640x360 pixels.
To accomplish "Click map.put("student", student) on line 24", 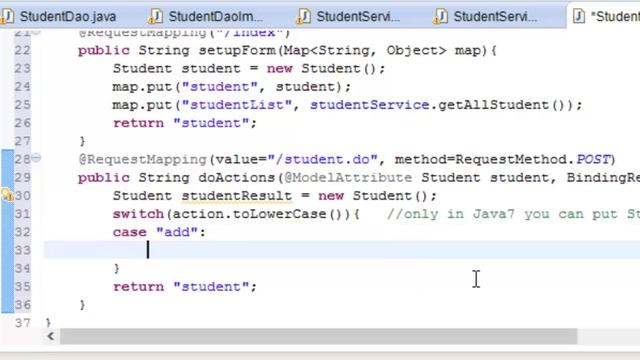I will tap(231, 87).
